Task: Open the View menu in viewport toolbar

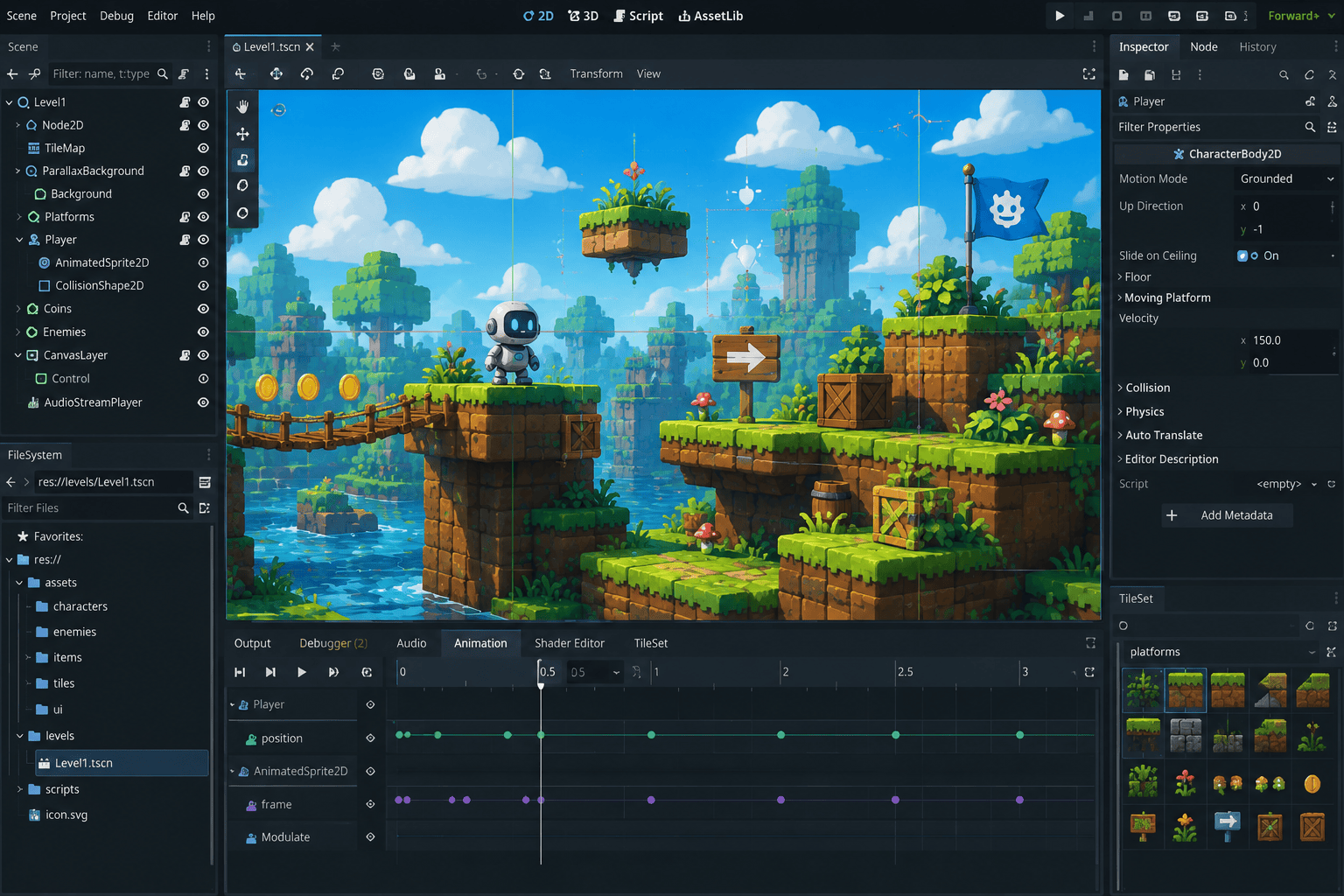Action: point(648,74)
